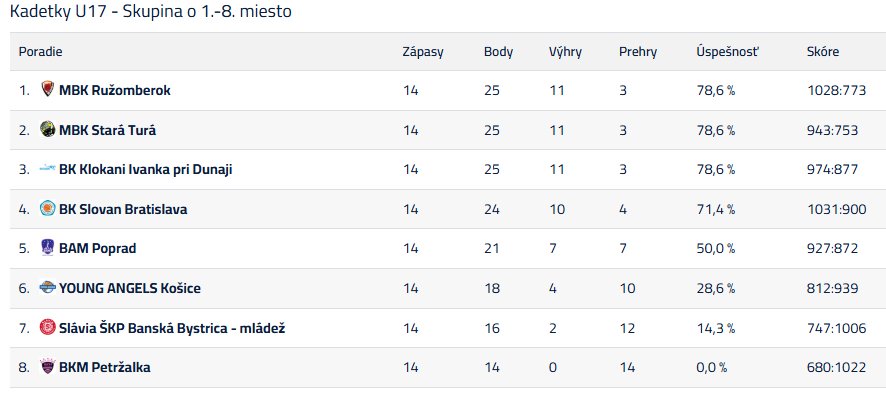
Task: Click the BAM Poprad team logo
Action: coord(47,249)
